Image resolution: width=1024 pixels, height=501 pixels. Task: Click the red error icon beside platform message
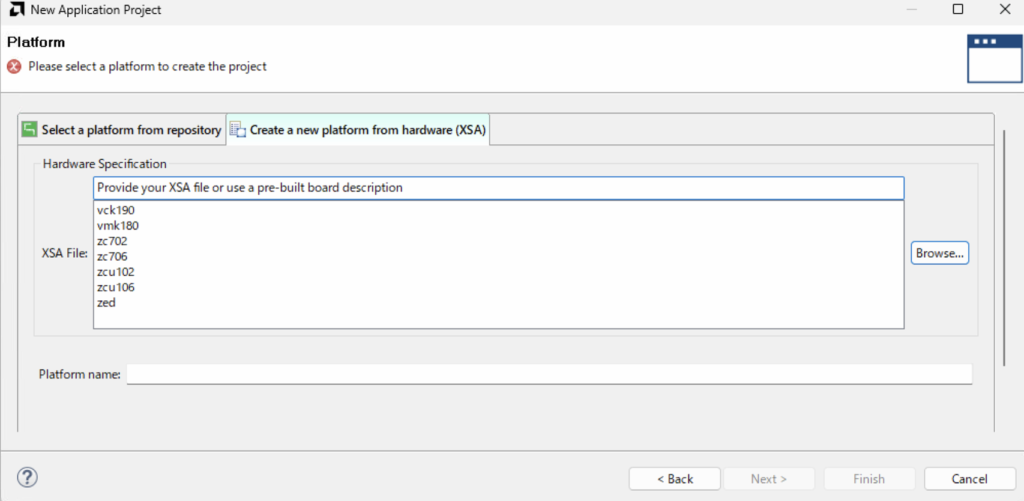coord(14,67)
